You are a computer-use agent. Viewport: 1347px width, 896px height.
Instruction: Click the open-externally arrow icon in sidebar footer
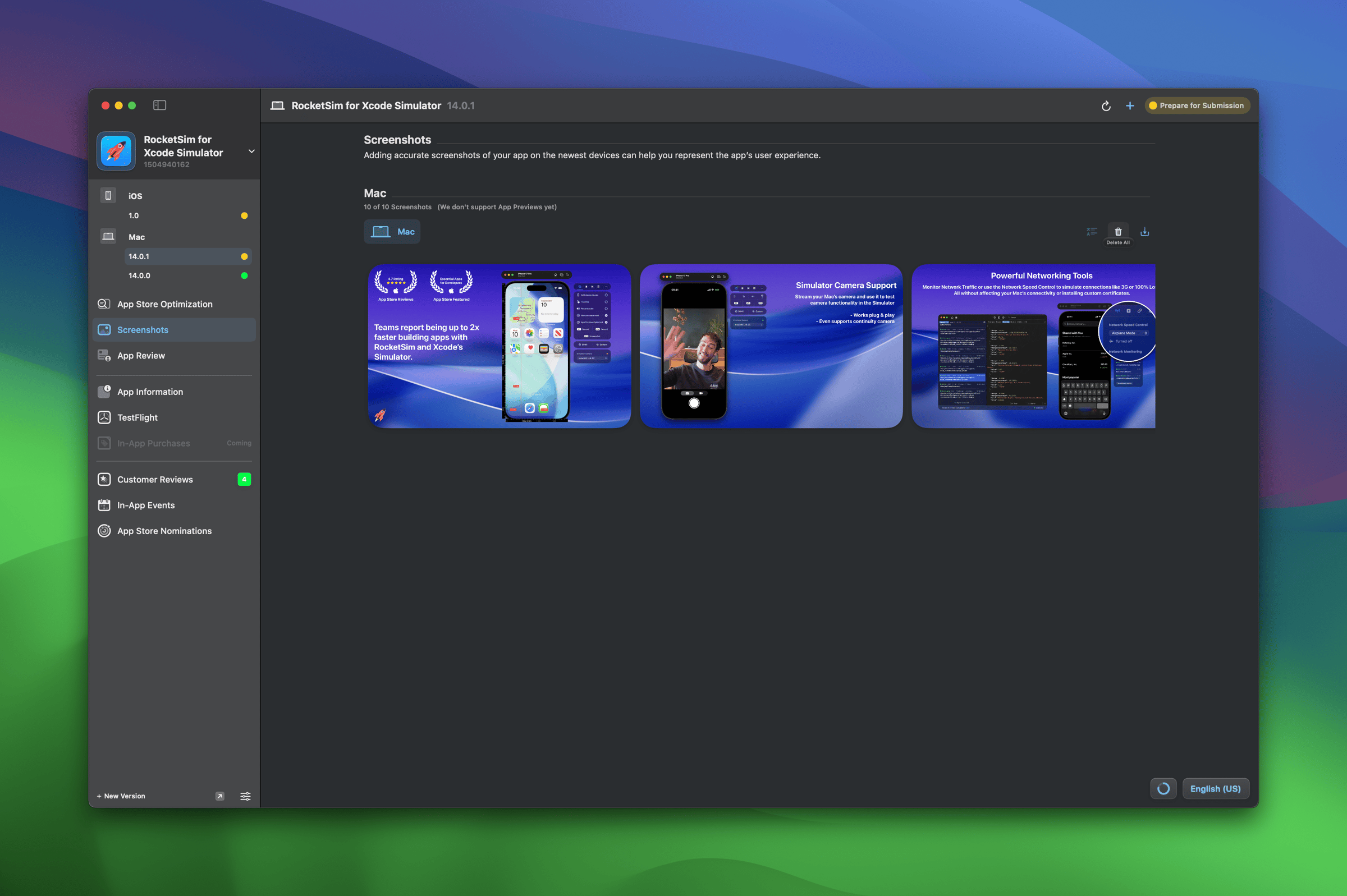pyautogui.click(x=220, y=796)
